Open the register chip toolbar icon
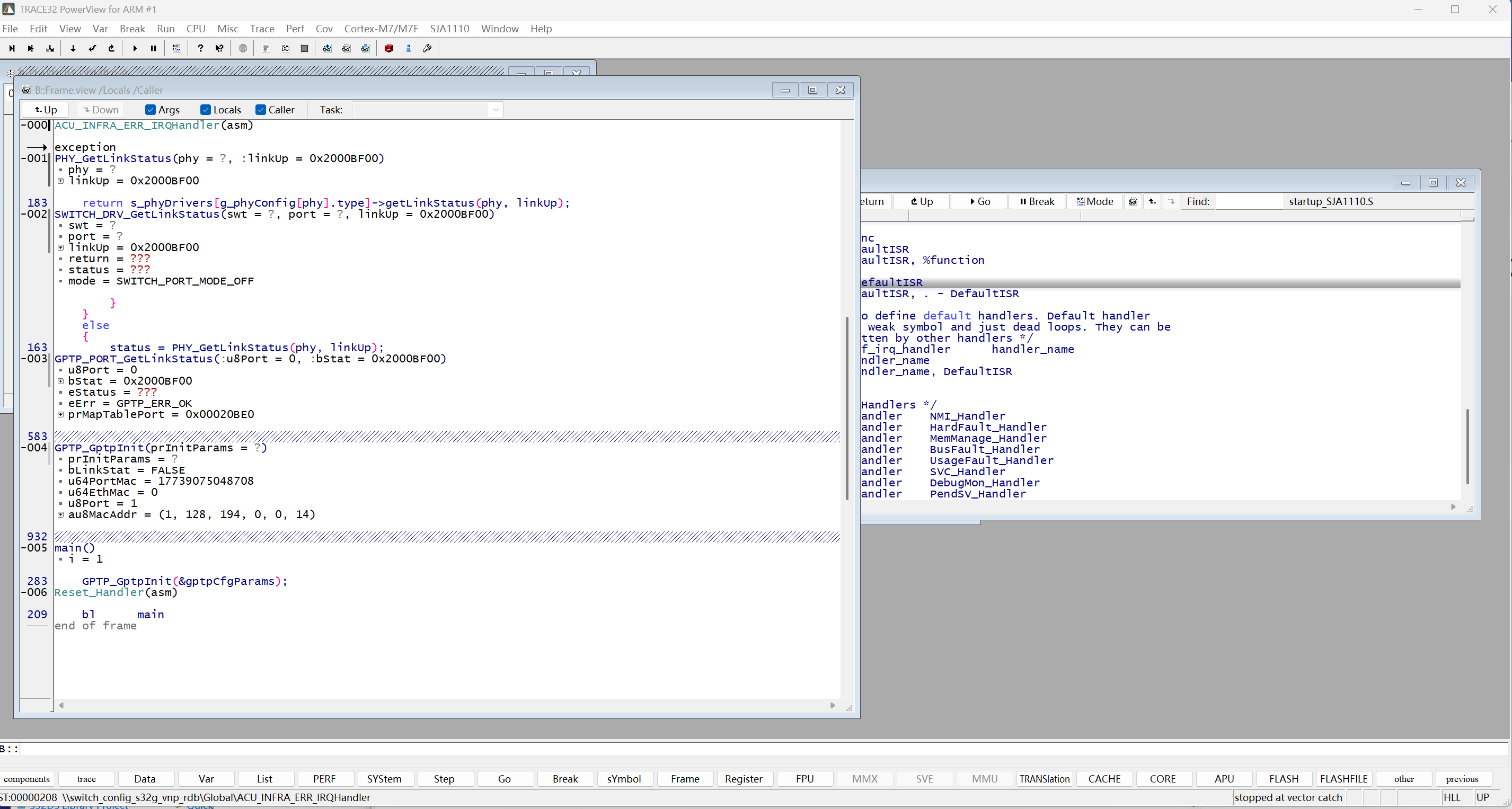Screen dimensions: 1512x809 (x=304, y=49)
